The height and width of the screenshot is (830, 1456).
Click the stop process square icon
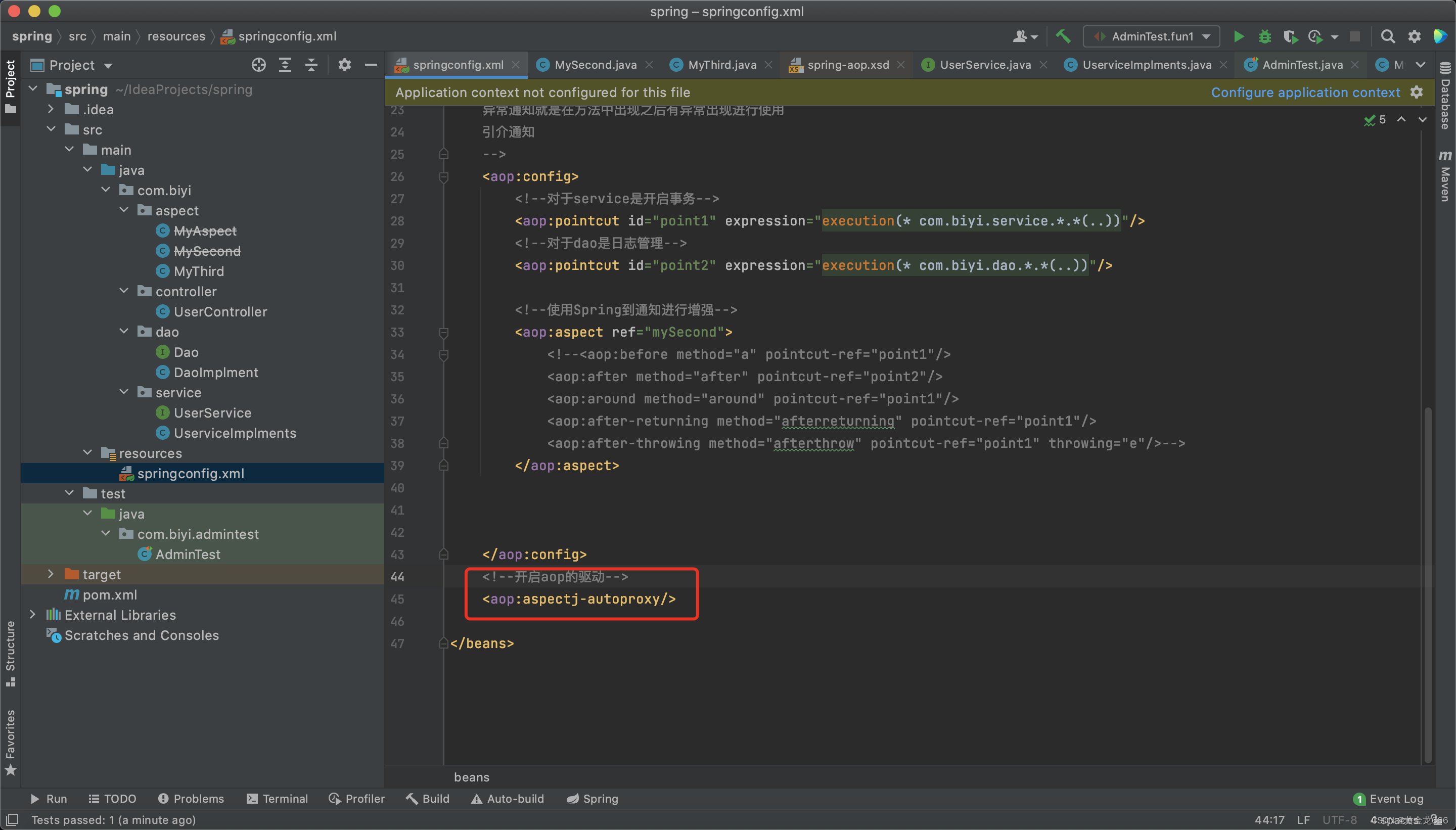pyautogui.click(x=1355, y=36)
